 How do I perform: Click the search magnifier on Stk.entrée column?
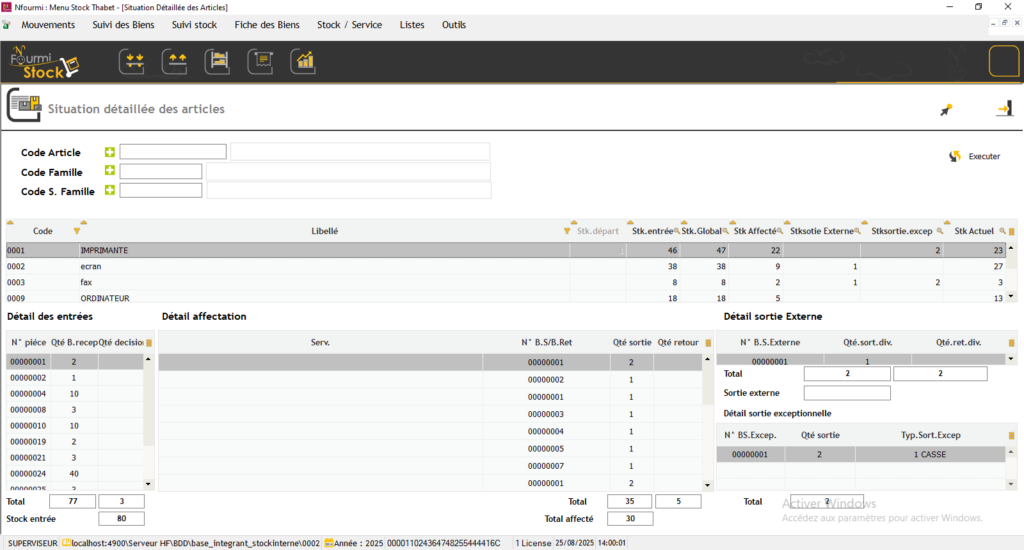coord(675,231)
